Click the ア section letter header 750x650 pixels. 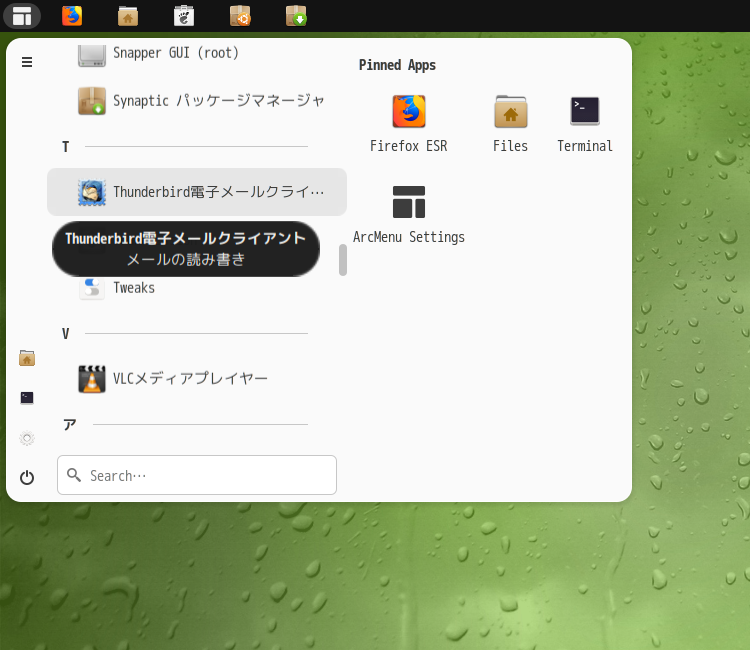[69, 424]
